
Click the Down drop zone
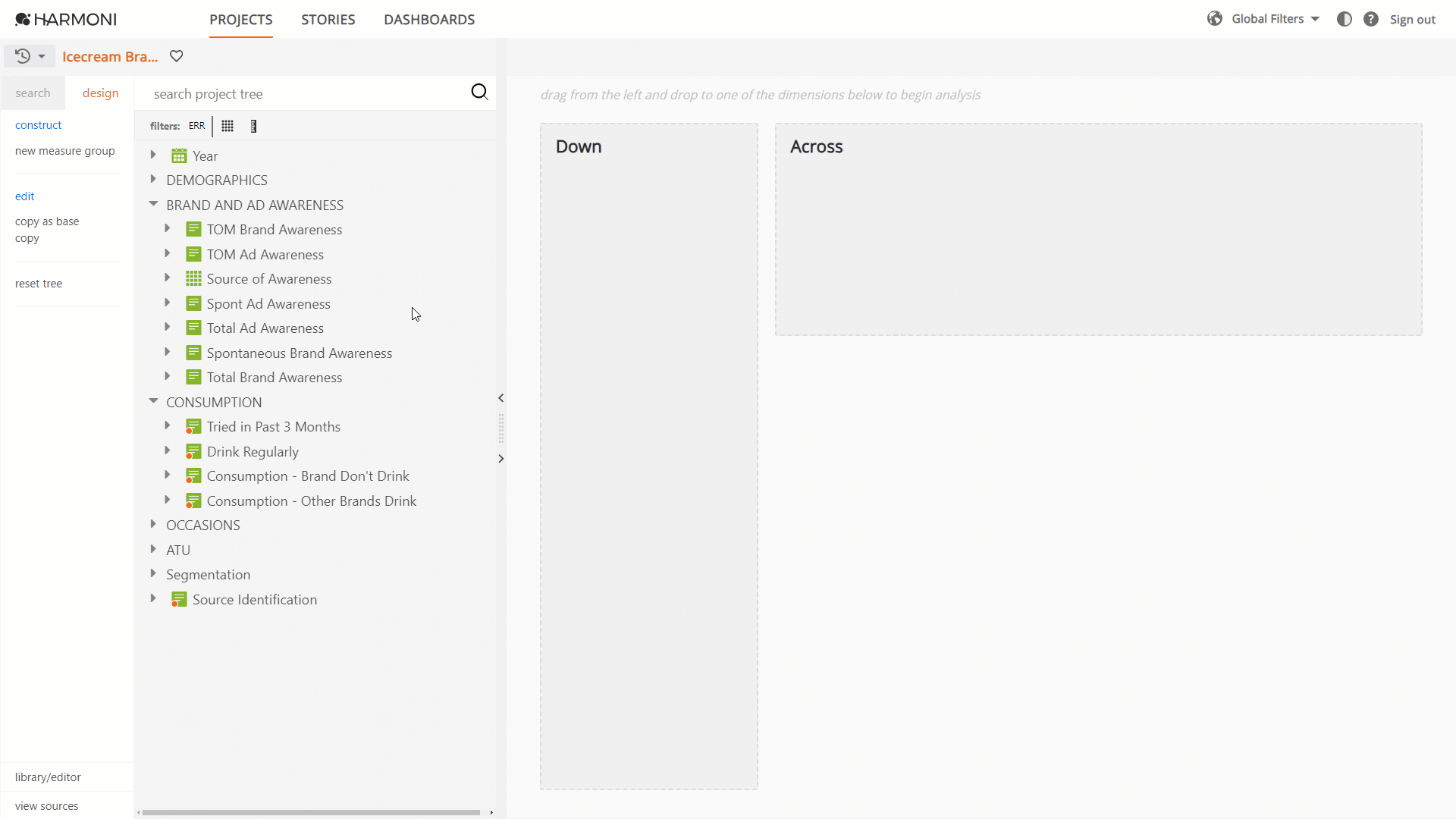649,457
